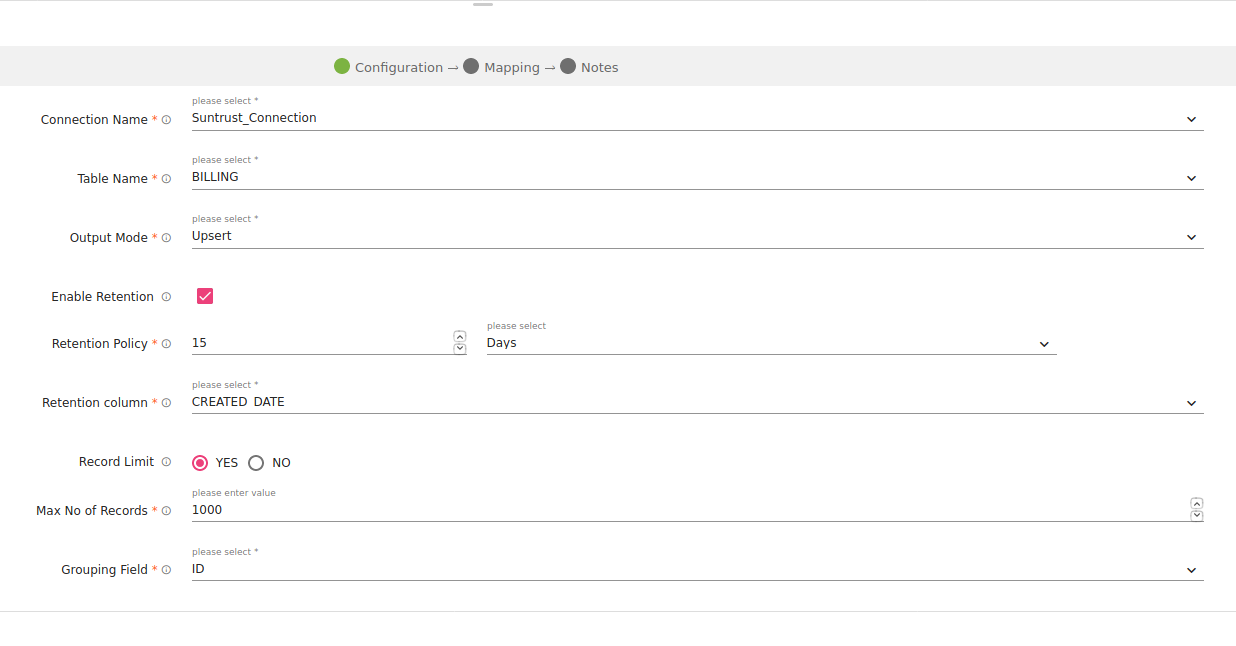The height and width of the screenshot is (646, 1236).
Task: Increase the Retention Policy value with up arrow
Action: (x=460, y=337)
